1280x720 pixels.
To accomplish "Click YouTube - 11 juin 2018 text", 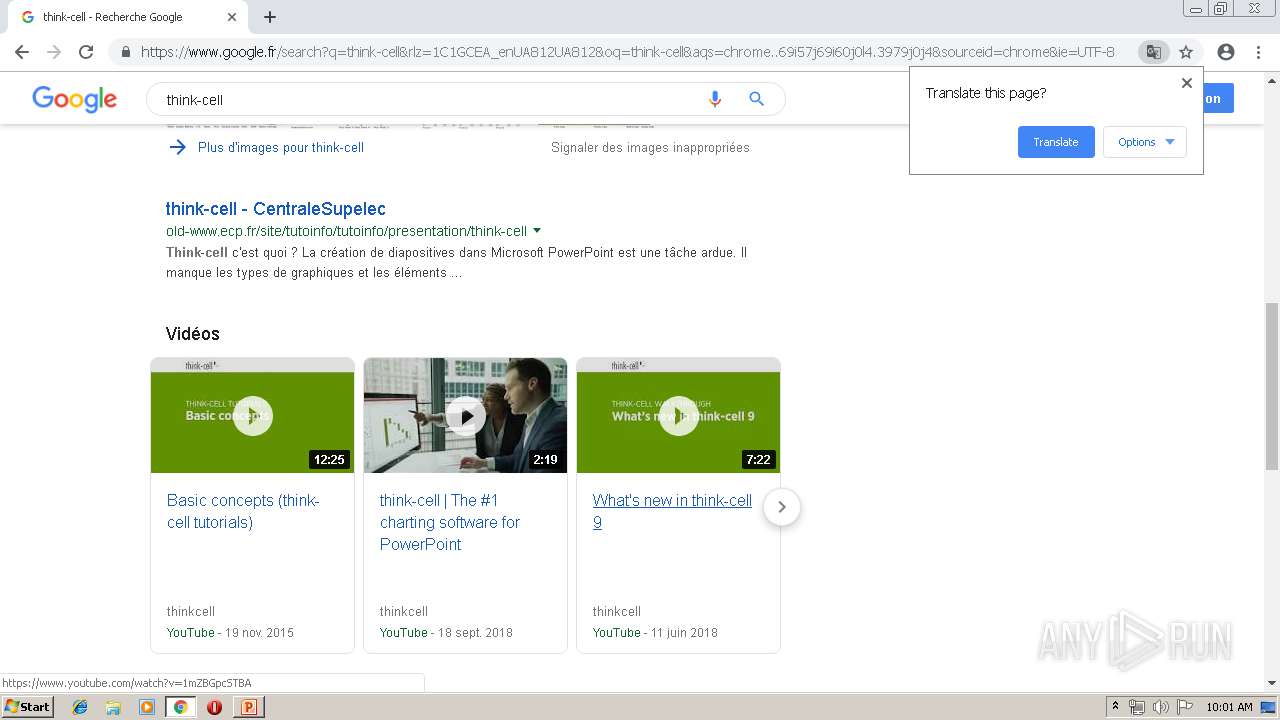I will [x=655, y=633].
